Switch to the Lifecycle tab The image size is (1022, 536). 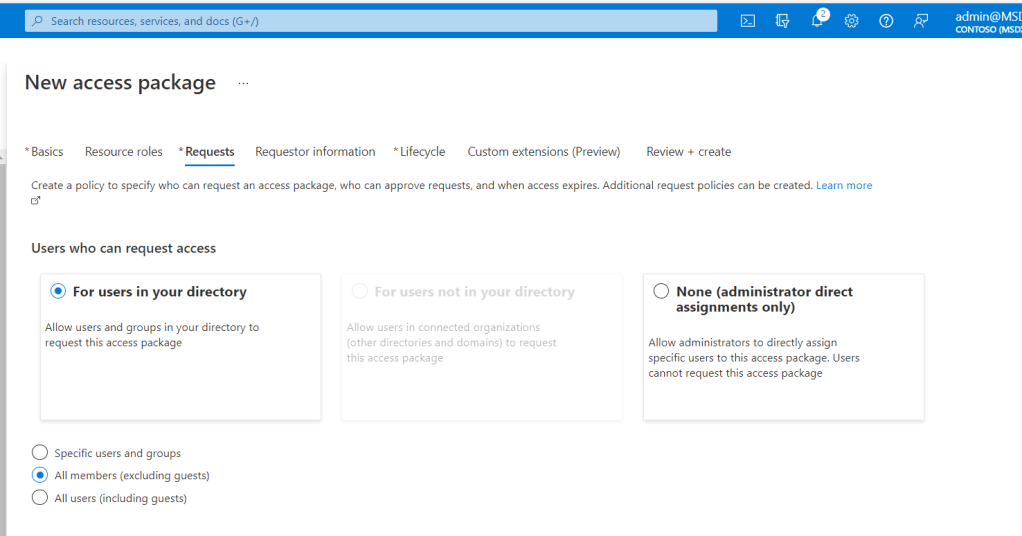(422, 152)
